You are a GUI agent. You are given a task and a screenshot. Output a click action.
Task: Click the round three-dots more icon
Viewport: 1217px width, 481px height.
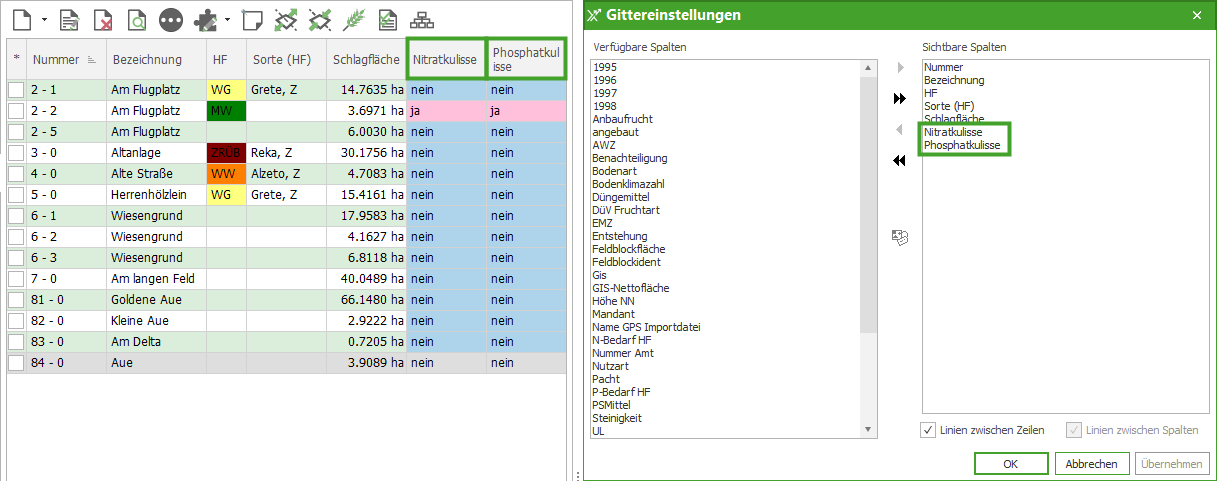point(171,19)
